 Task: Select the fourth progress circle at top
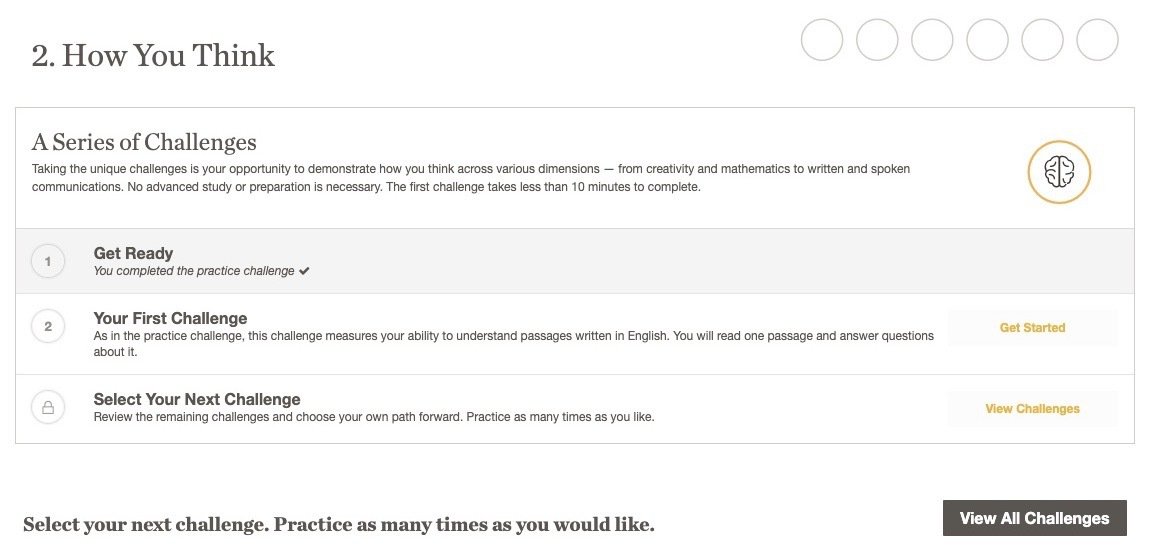point(987,40)
